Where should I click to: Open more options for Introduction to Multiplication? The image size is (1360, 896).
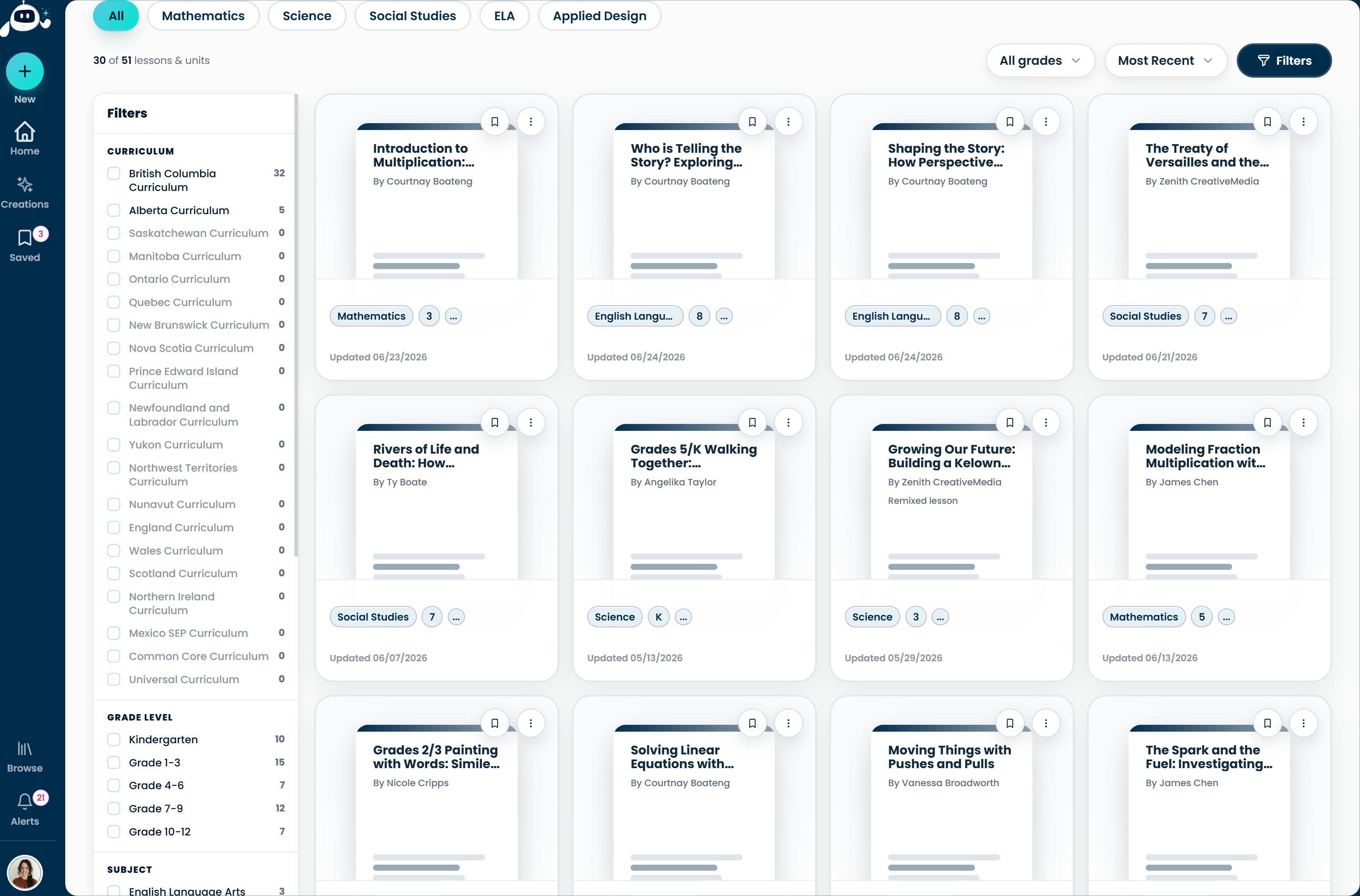coord(531,122)
